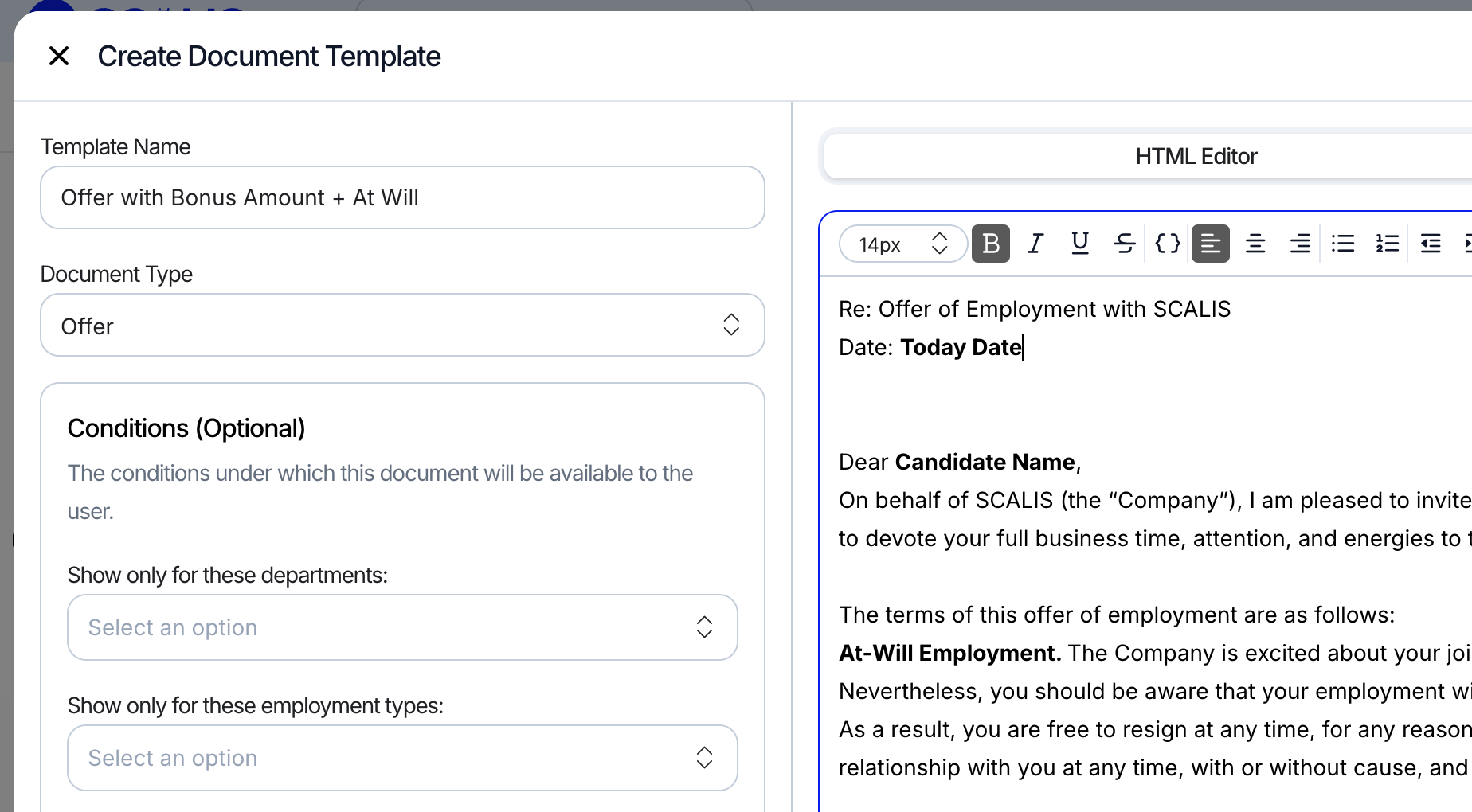Open the Document Type dropdown showing Offer
Image resolution: width=1472 pixels, height=812 pixels.
tap(402, 326)
